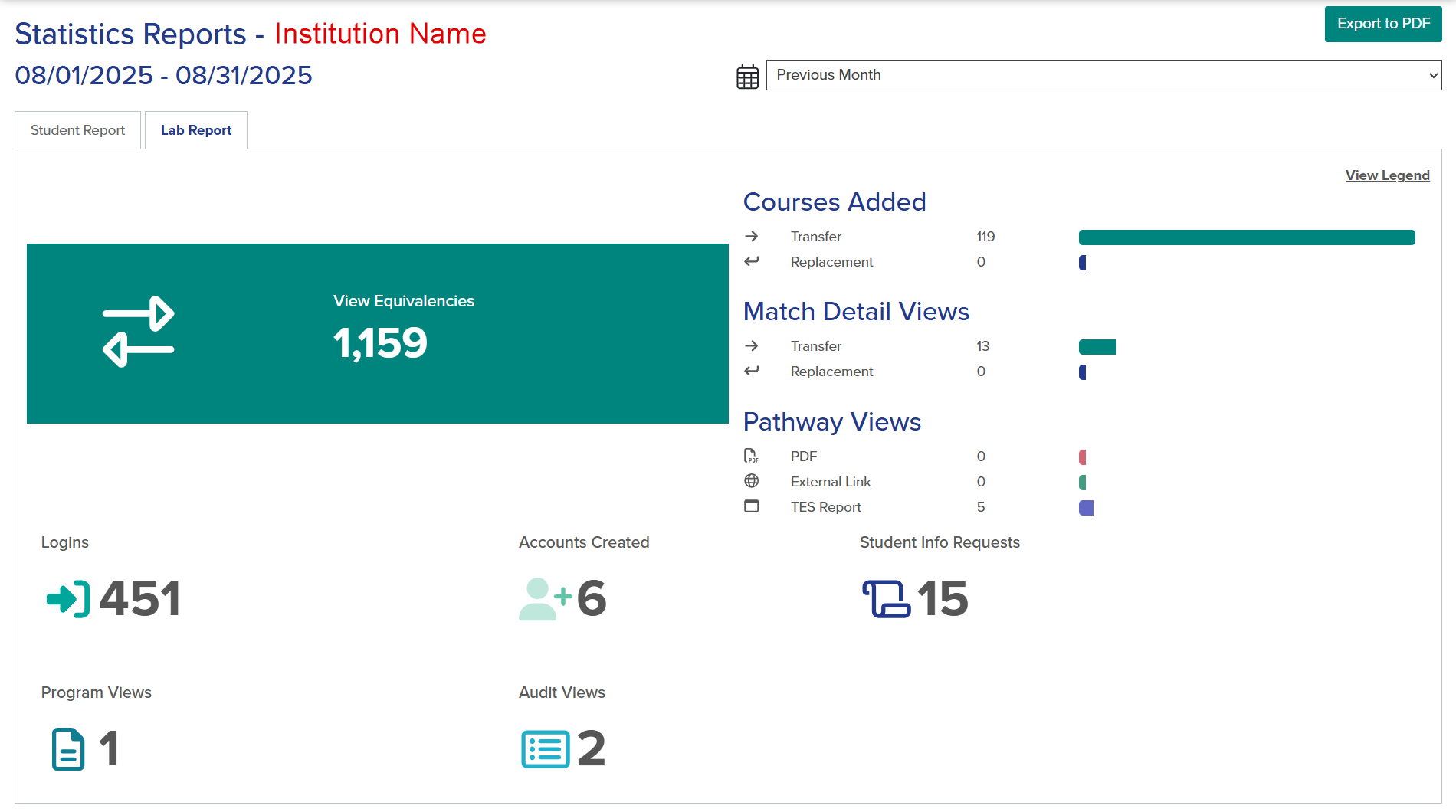Click the Program Views document icon
This screenshot has width=1456, height=812.
pyautogui.click(x=67, y=749)
